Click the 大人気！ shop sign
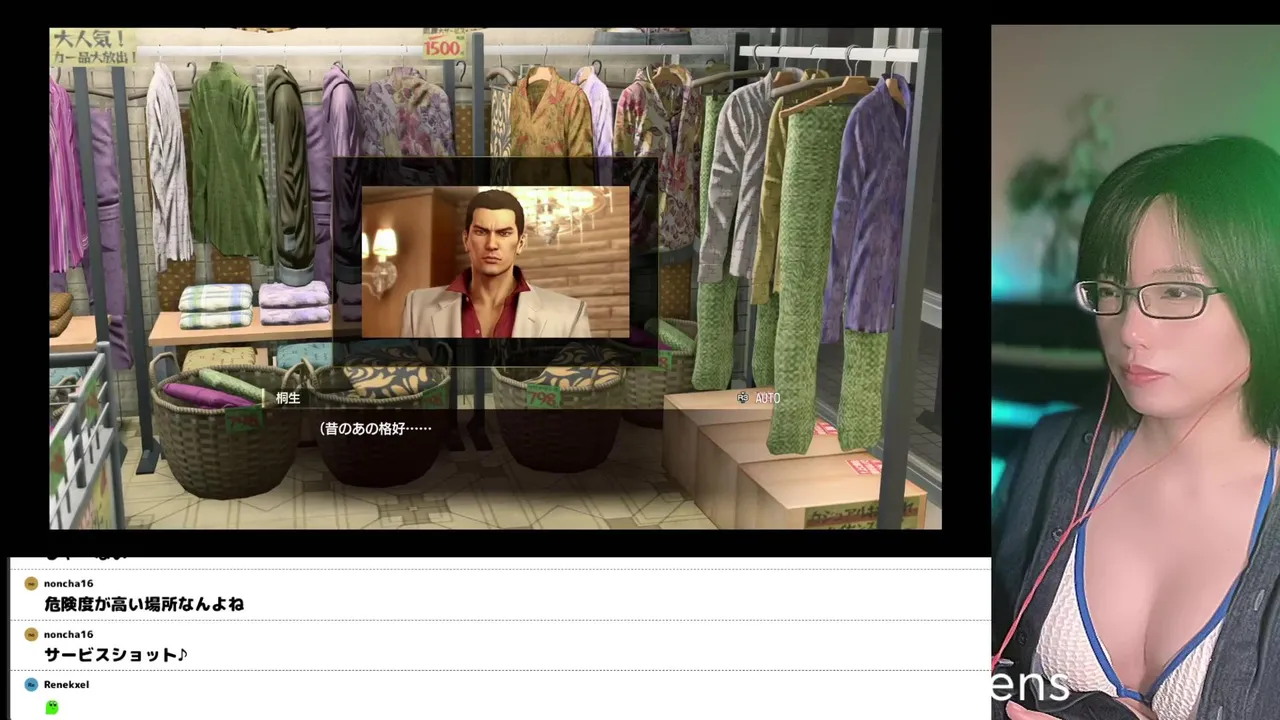Image resolution: width=1280 pixels, height=720 pixels. (x=92, y=47)
